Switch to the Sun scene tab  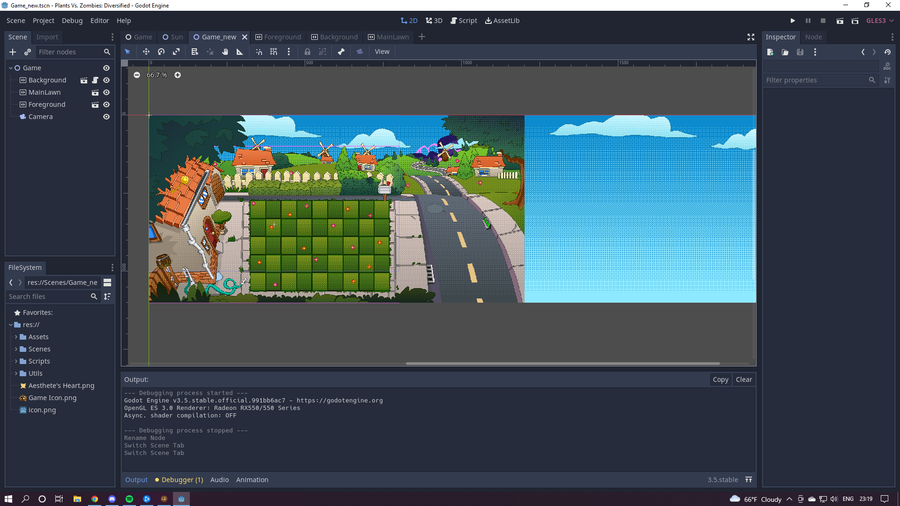point(173,37)
